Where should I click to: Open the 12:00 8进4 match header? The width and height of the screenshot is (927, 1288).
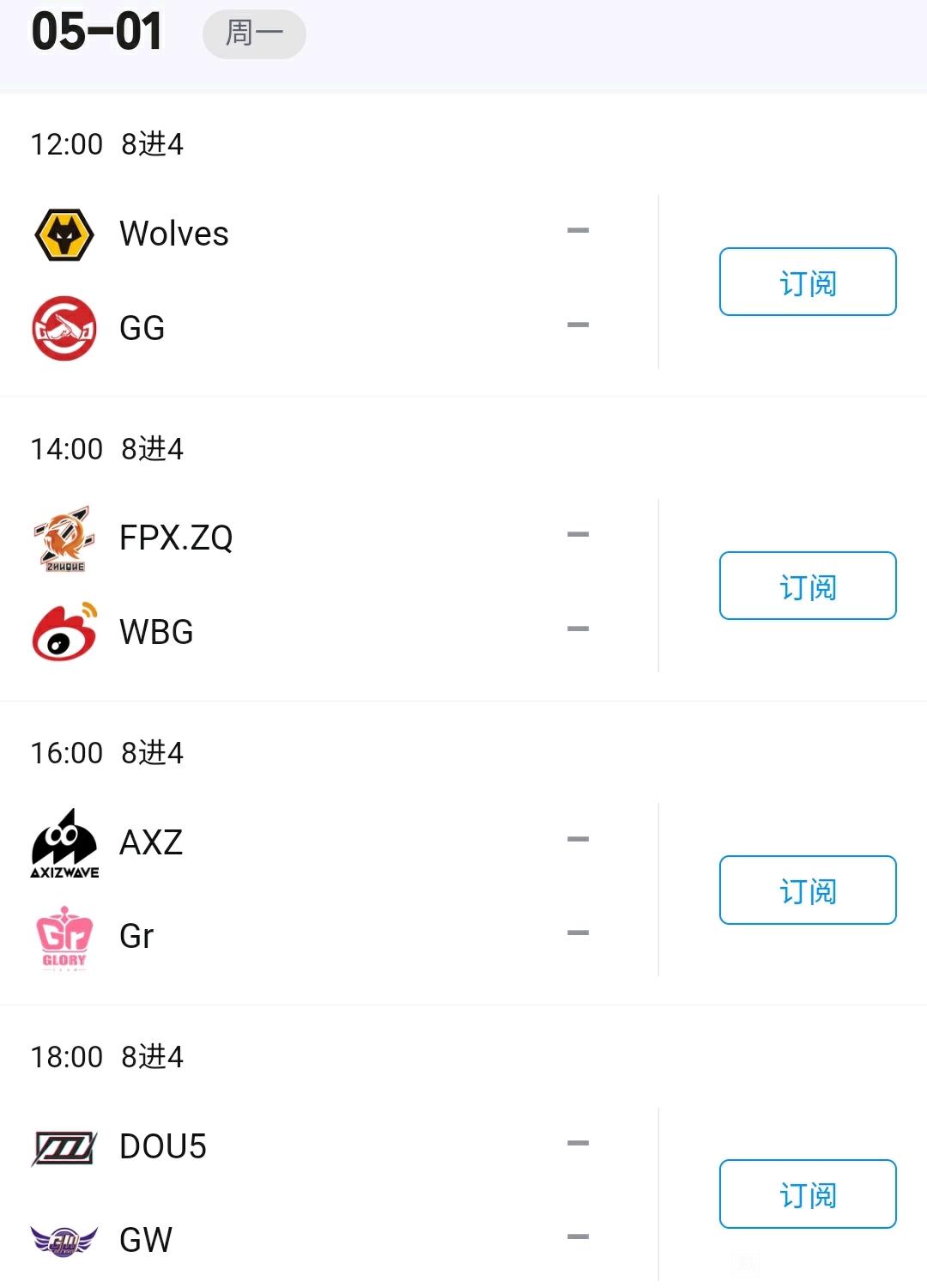pyautogui.click(x=107, y=144)
